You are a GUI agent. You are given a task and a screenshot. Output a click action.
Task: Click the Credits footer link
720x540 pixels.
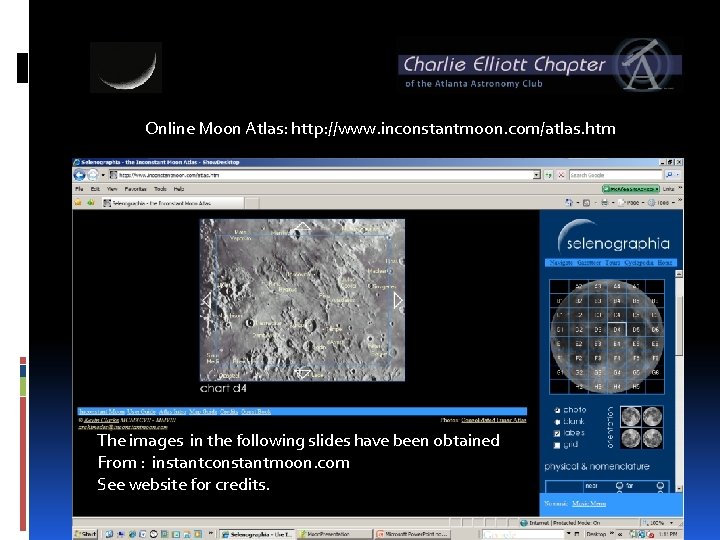tap(229, 411)
